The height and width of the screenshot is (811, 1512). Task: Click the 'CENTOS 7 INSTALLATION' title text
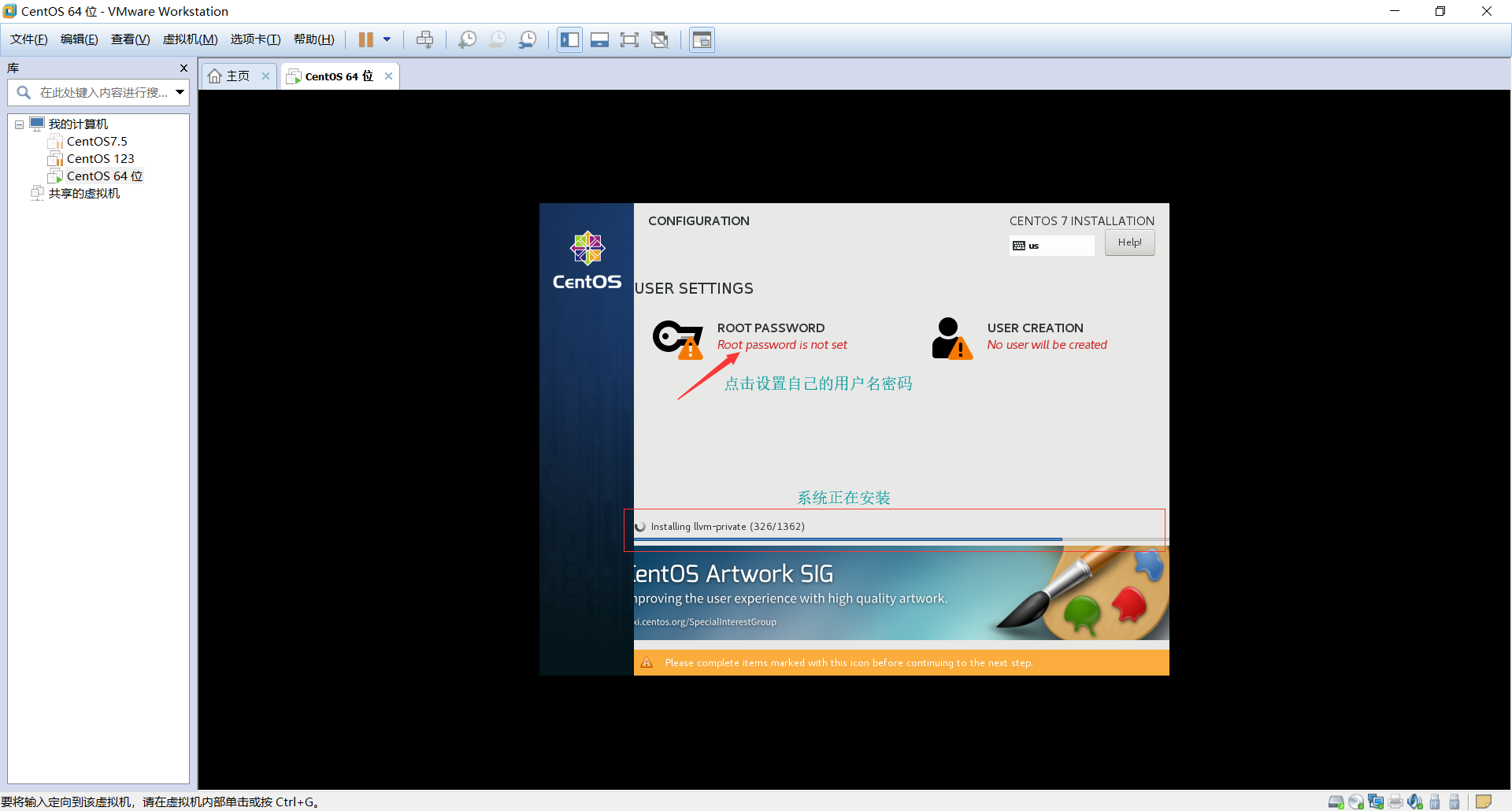tap(1082, 221)
